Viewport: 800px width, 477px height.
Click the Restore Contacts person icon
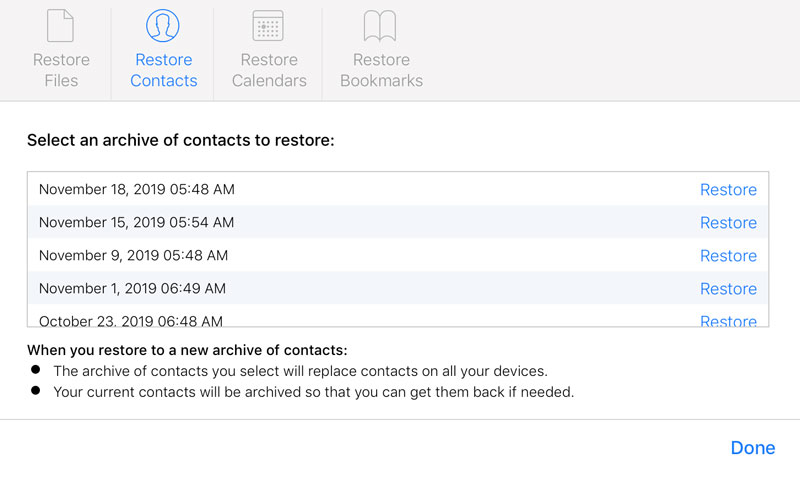pos(163,25)
